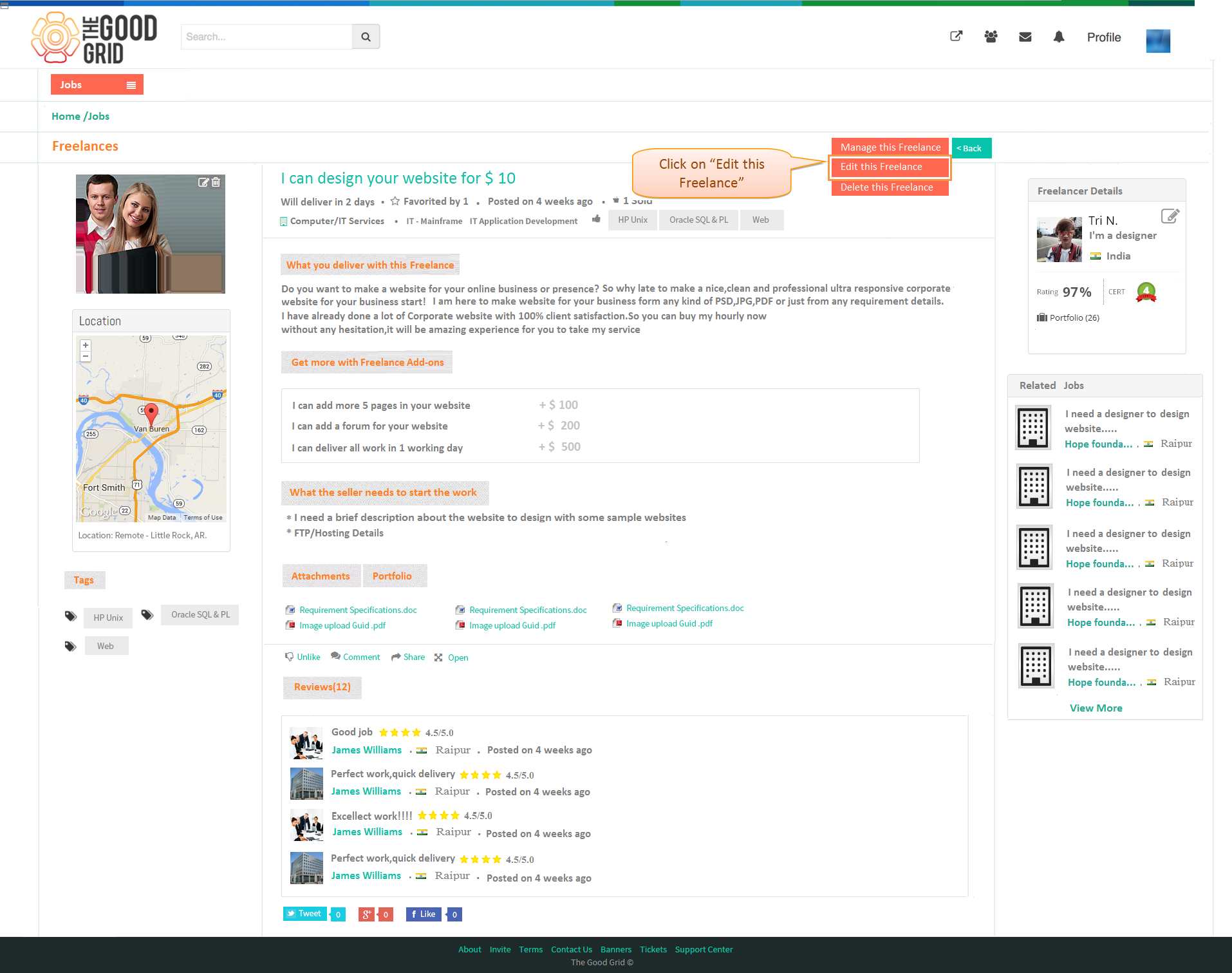Open James Williams on 'Good job' review
The image size is (1232, 973).
pyautogui.click(x=367, y=750)
